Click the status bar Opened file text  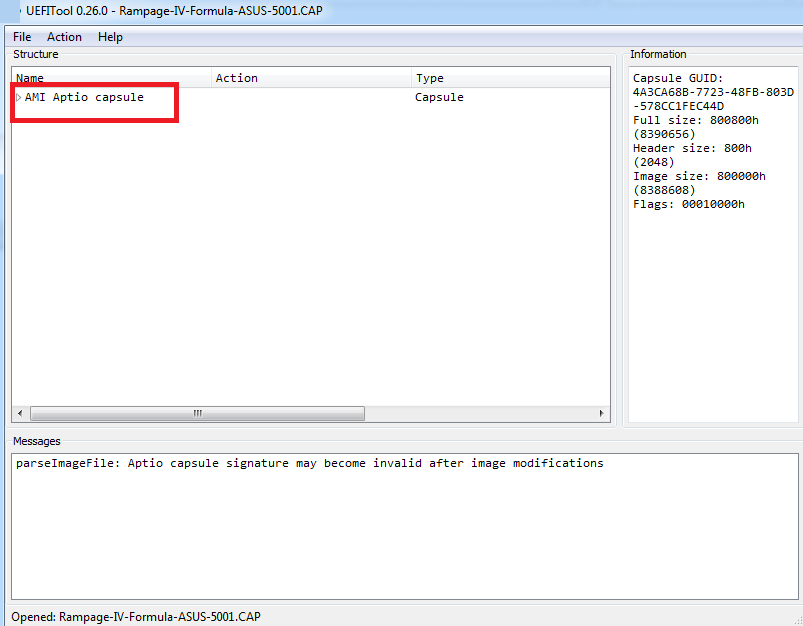tap(136, 616)
